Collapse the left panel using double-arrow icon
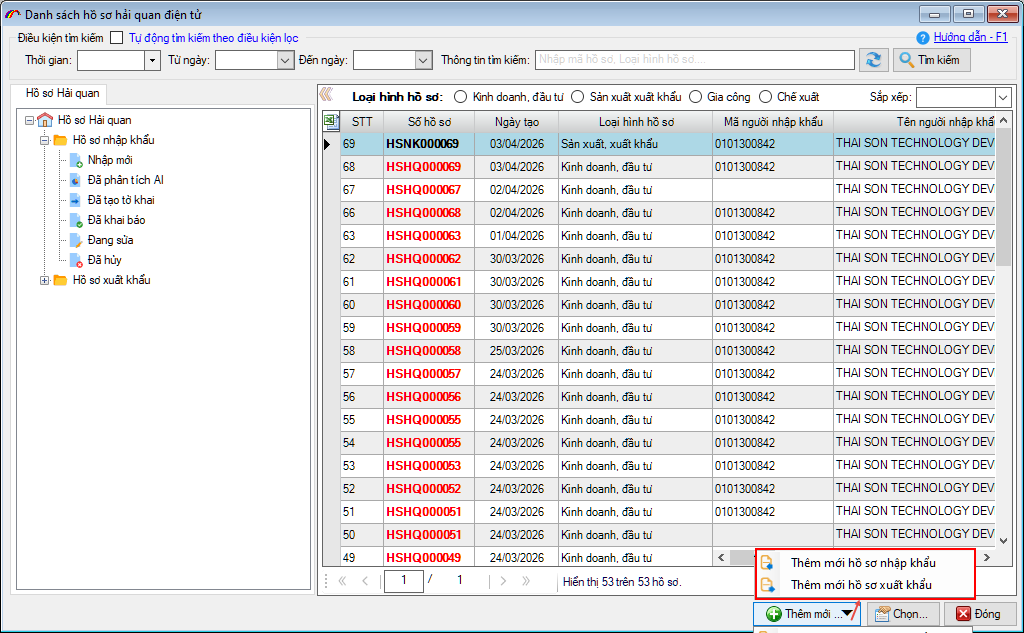 point(325,96)
